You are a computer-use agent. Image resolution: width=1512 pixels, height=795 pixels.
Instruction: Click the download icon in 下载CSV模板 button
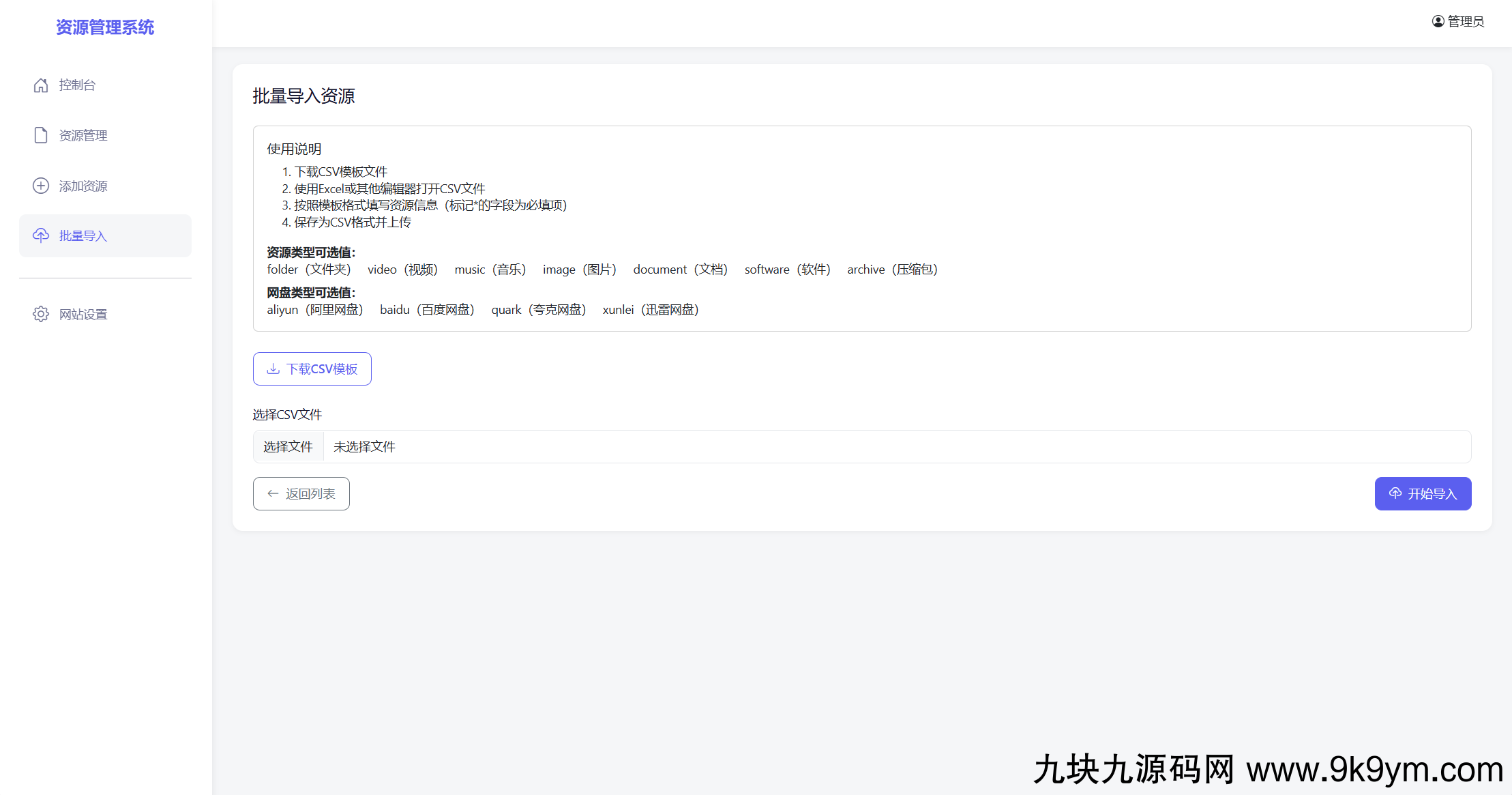click(273, 368)
